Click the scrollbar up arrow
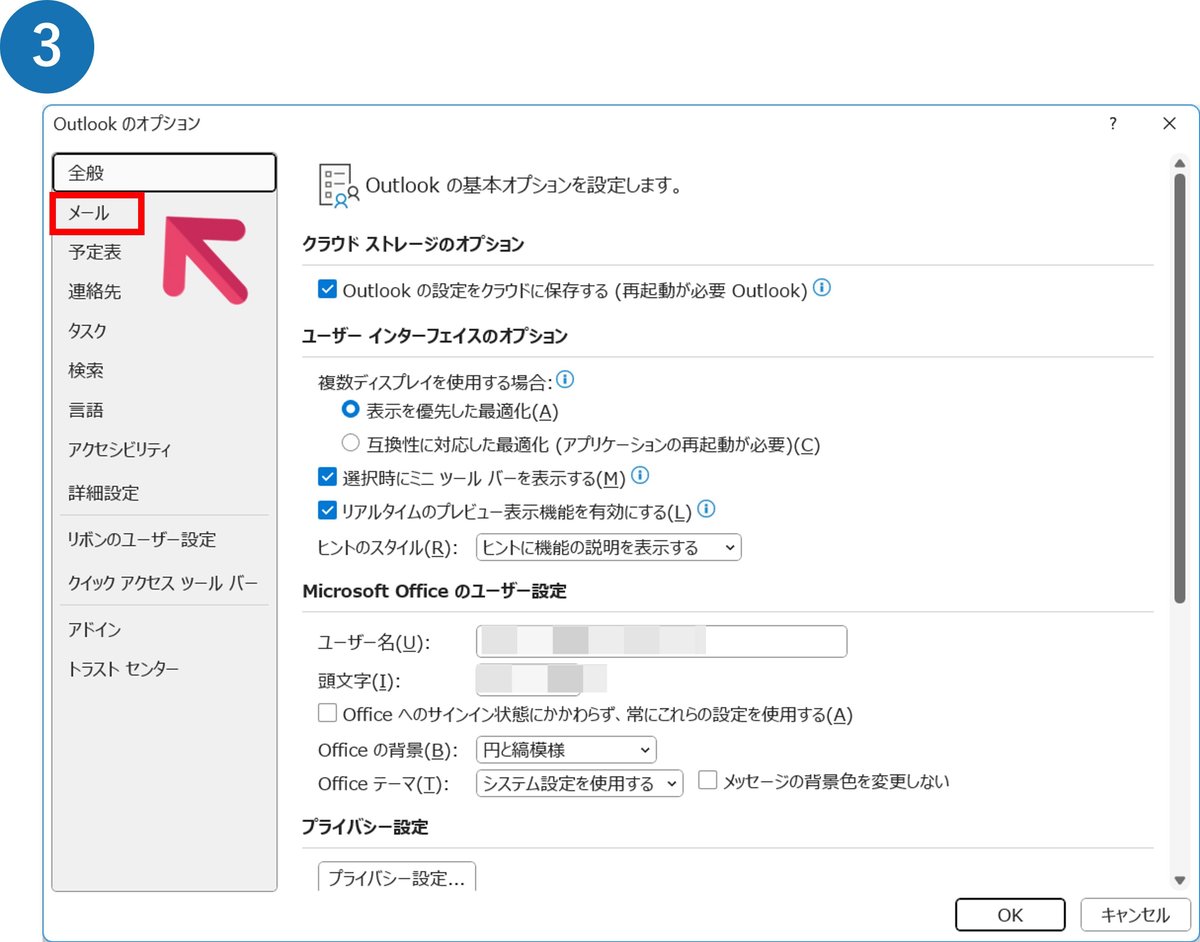Image resolution: width=1200 pixels, height=942 pixels. (x=1180, y=164)
